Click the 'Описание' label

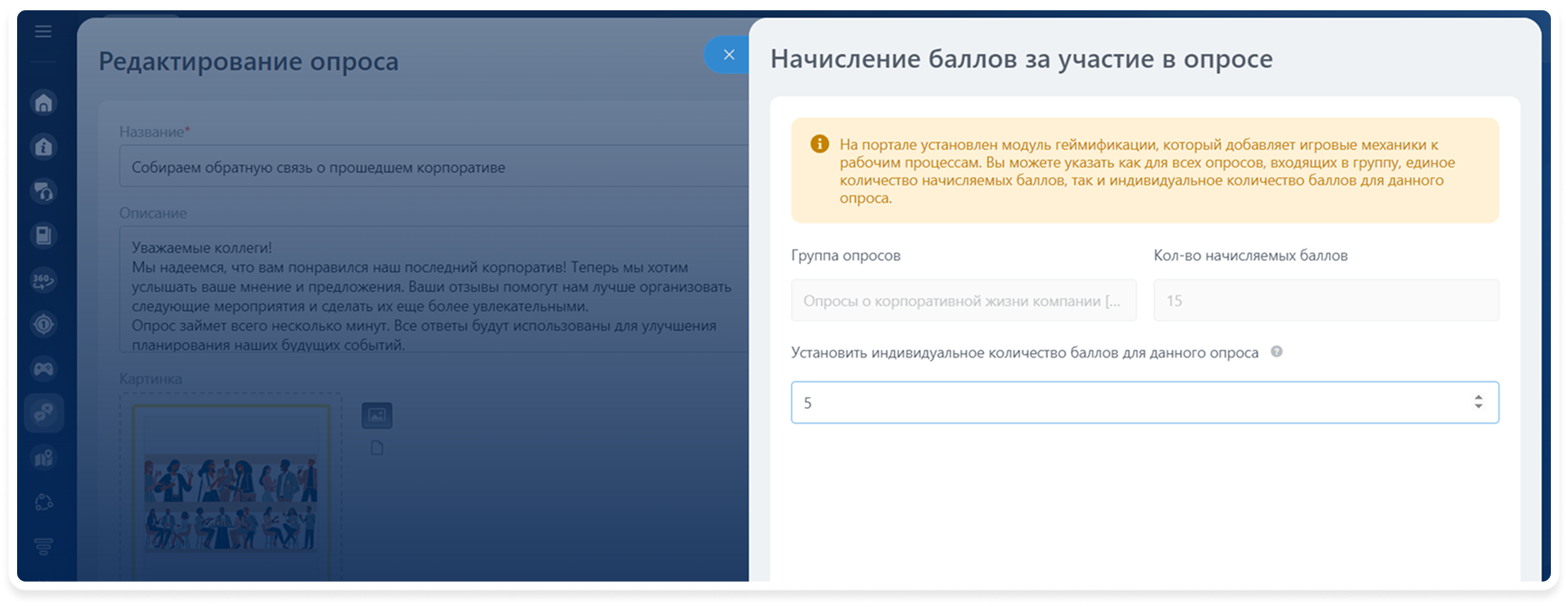[x=153, y=213]
